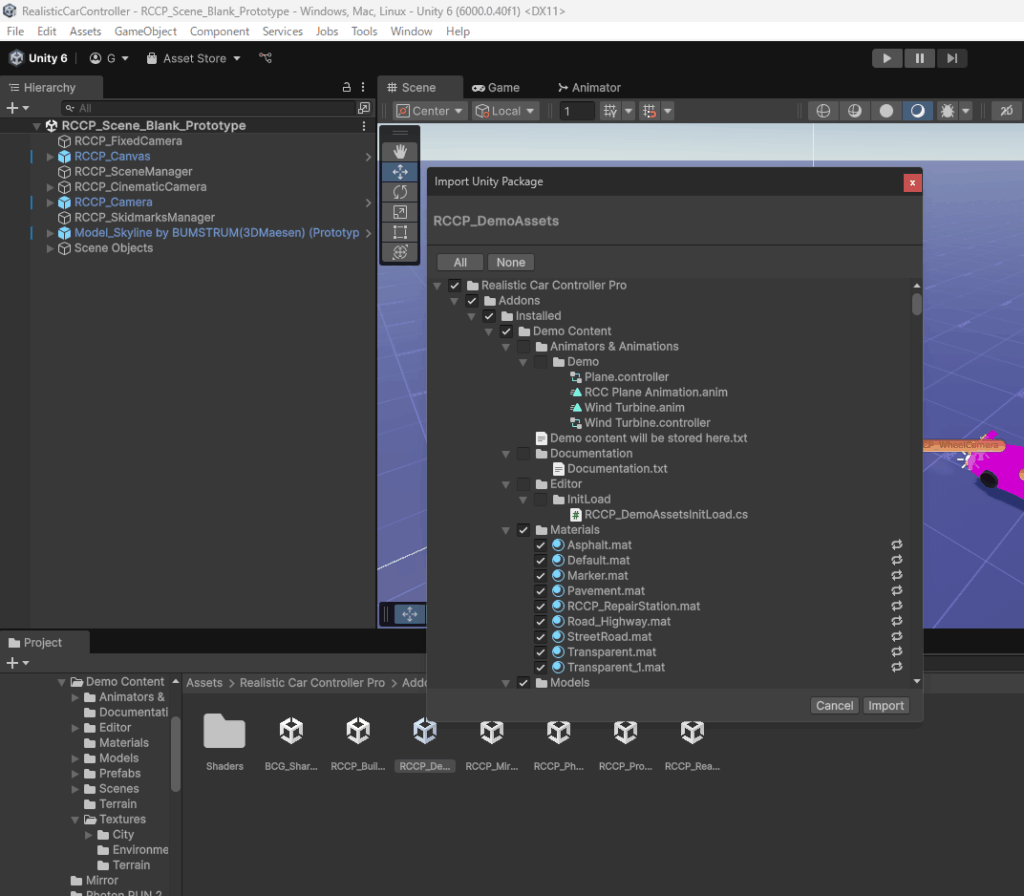Toggle the Materials folder checkbox
1024x896 pixels.
[524, 530]
